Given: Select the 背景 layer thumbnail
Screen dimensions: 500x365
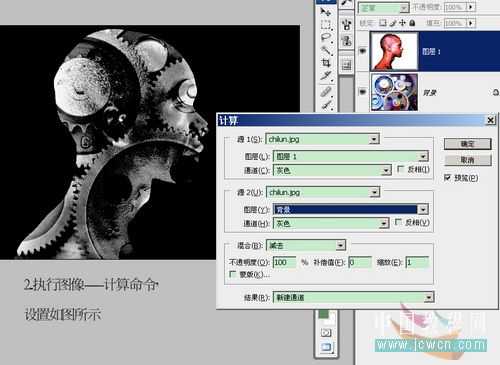Looking at the screenshot, I should 394,92.
